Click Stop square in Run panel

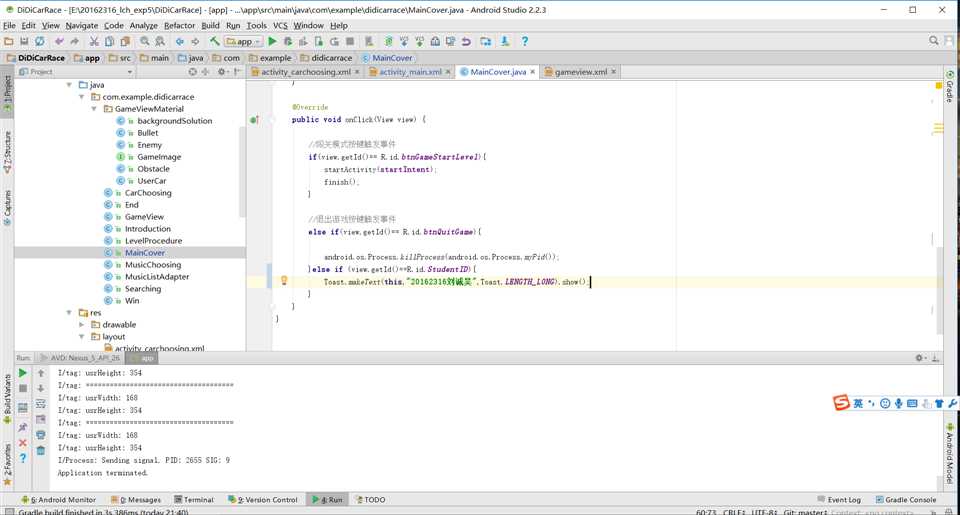coord(23,388)
